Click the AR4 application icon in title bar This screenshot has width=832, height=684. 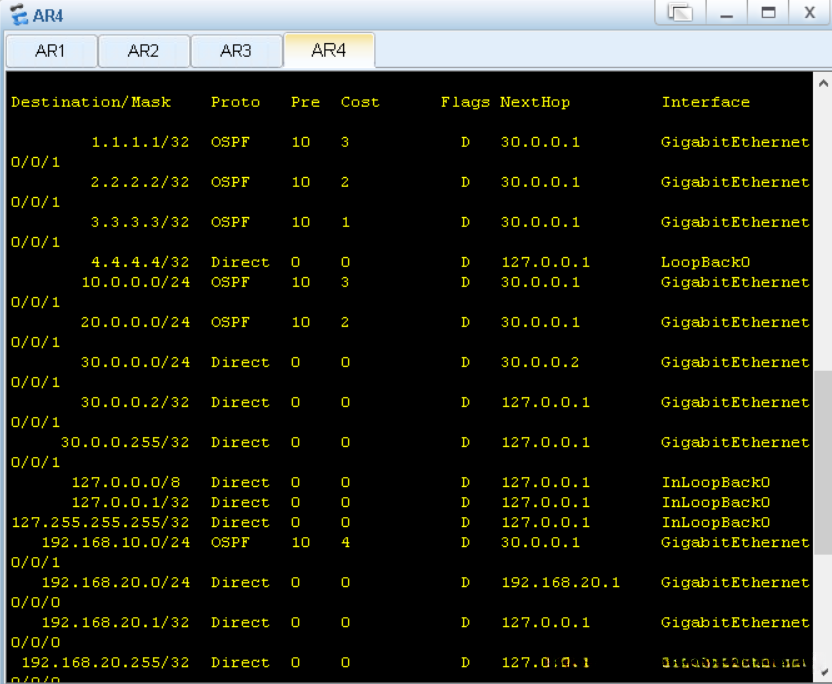coord(19,14)
